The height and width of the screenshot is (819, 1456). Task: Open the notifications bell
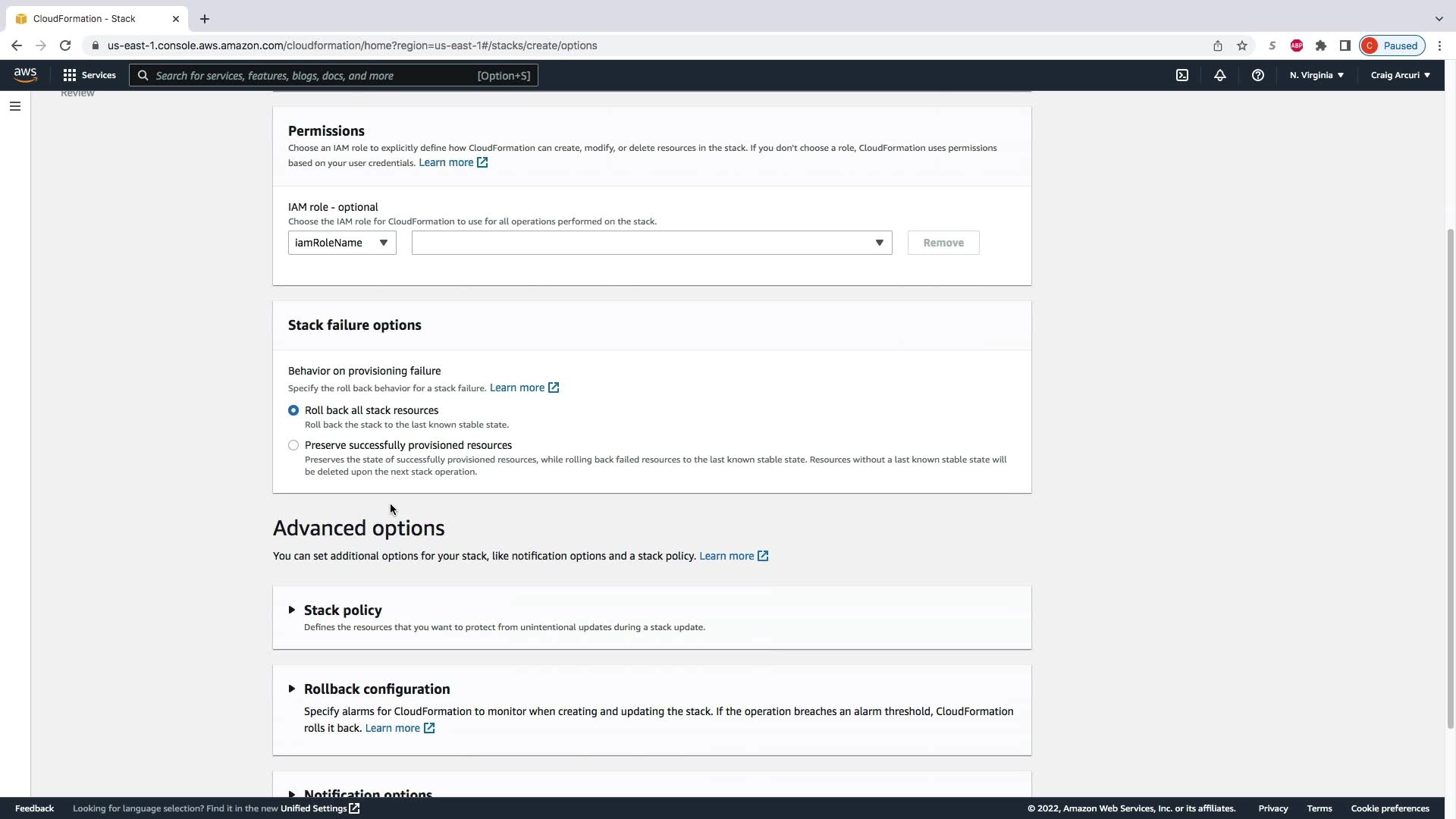click(1220, 75)
